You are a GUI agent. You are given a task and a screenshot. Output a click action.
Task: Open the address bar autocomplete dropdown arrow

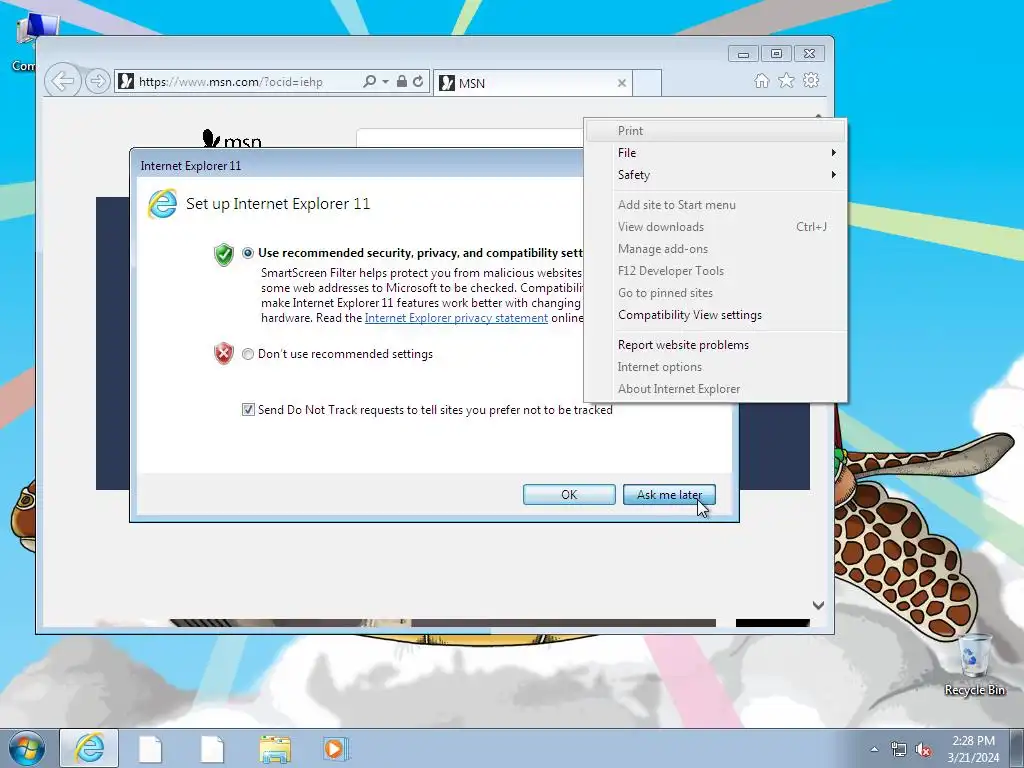click(385, 82)
